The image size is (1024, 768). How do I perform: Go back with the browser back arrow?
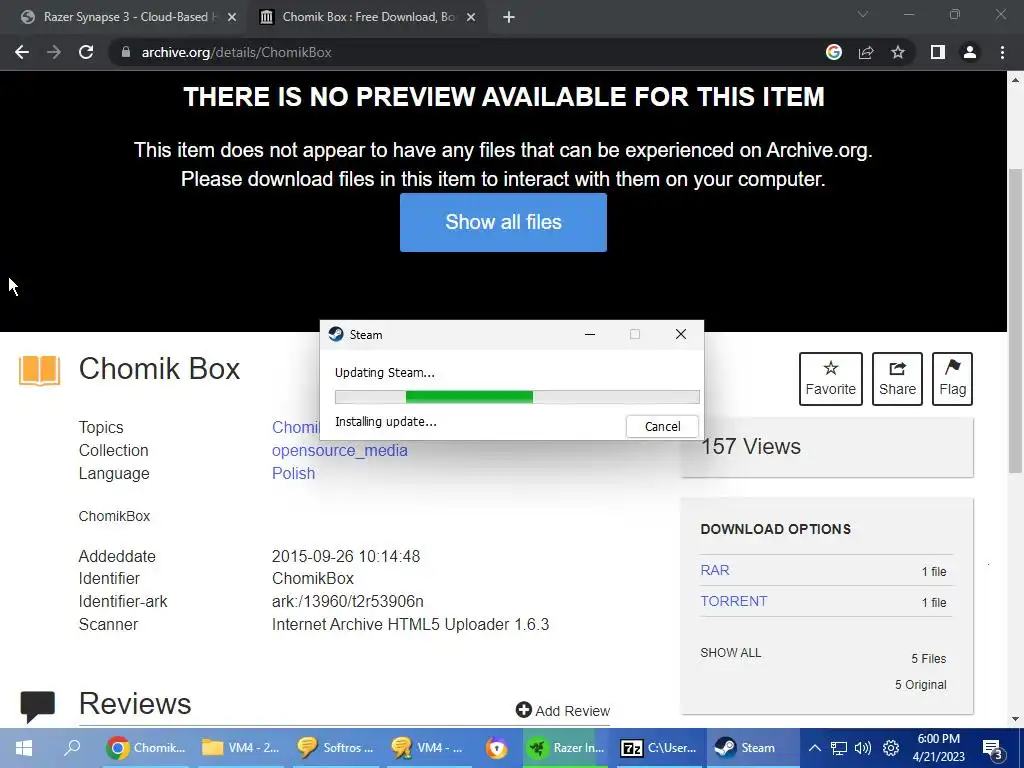(x=22, y=52)
